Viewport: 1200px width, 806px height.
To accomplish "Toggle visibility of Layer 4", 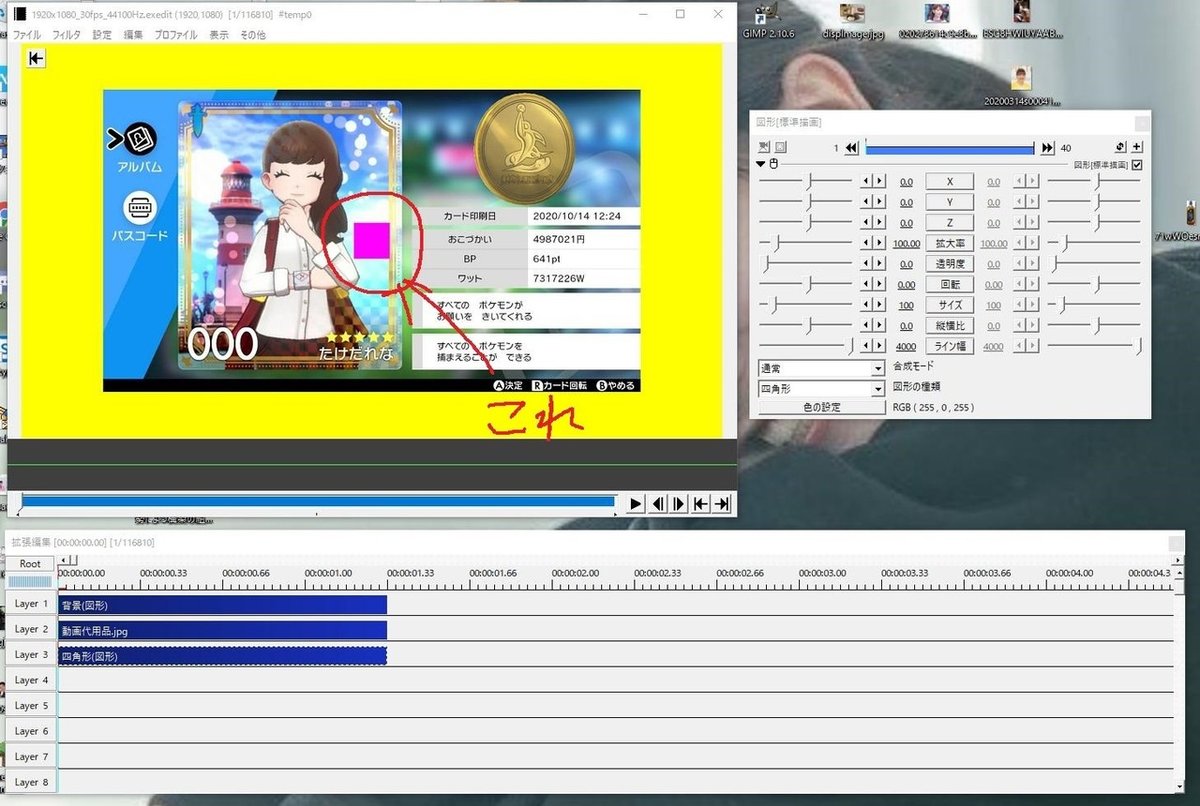I will coord(30,681).
